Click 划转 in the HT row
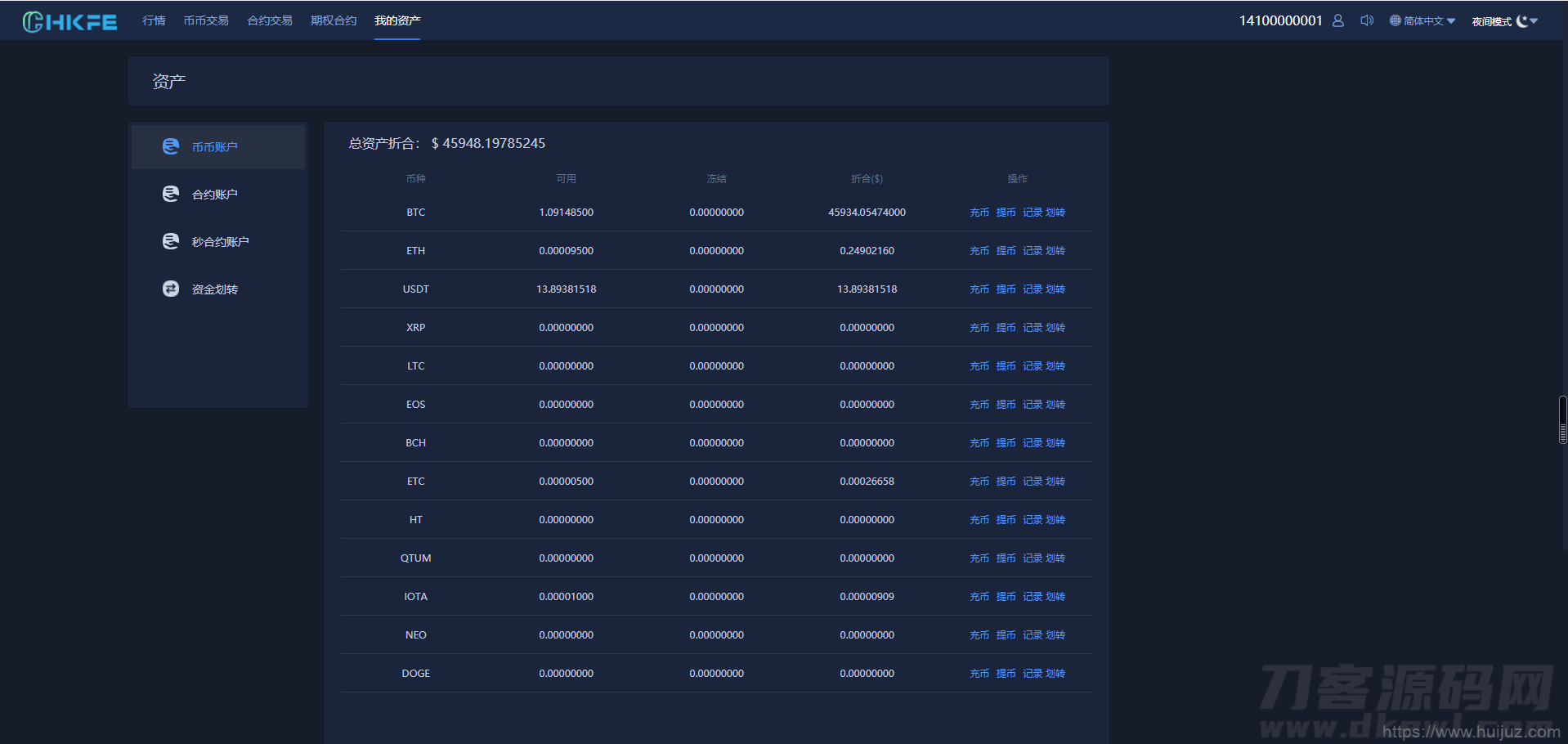Screen dimensions: 1568x744 tap(1055, 520)
